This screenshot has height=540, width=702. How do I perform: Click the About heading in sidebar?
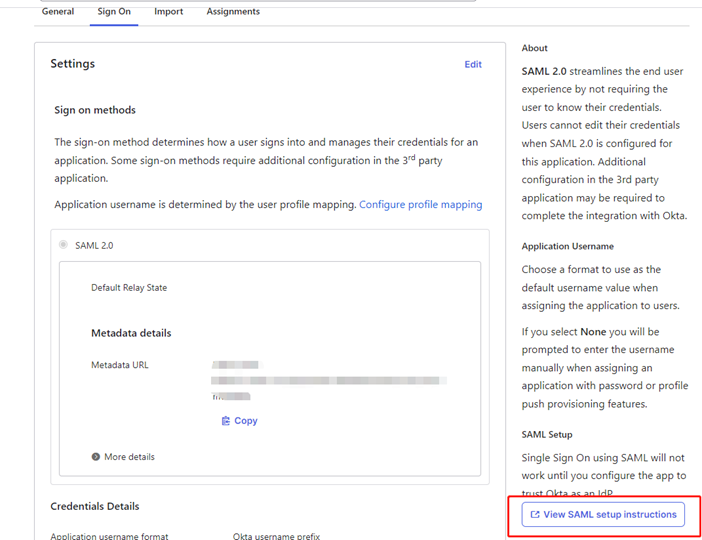point(535,48)
